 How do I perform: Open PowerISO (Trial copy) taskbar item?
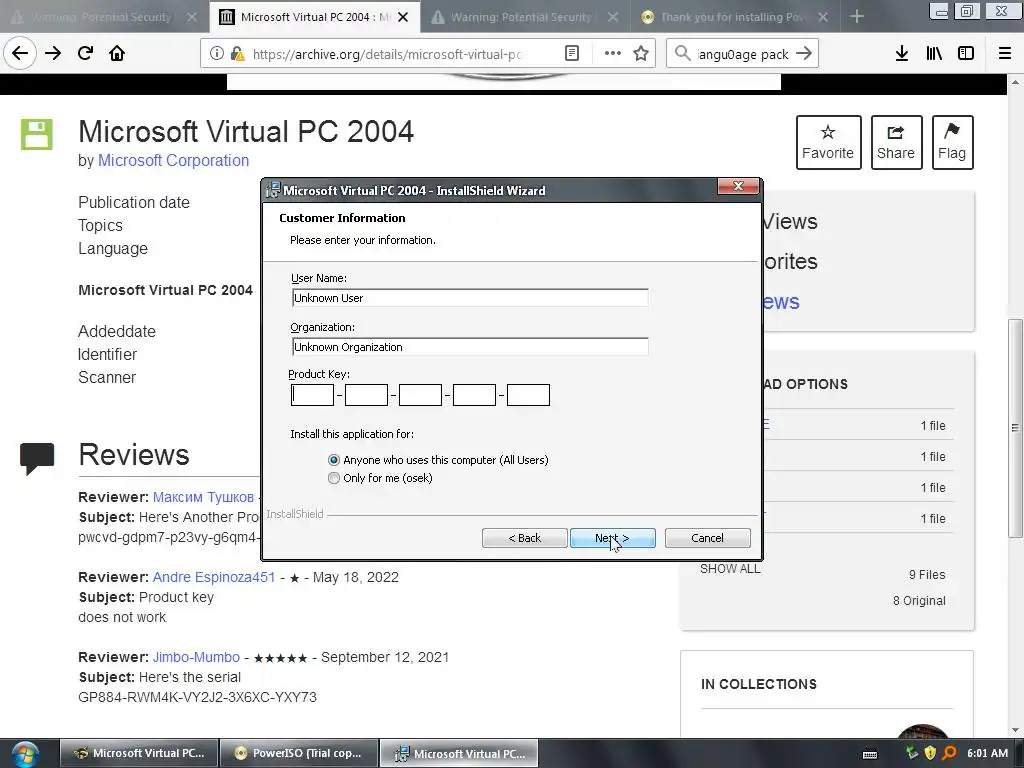[299, 754]
